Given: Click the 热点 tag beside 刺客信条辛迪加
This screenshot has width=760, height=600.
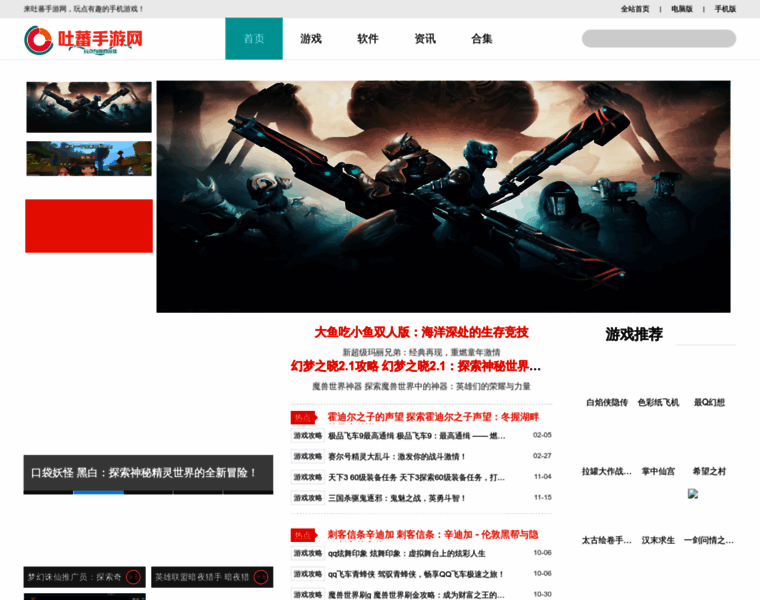Looking at the screenshot, I should (x=303, y=535).
